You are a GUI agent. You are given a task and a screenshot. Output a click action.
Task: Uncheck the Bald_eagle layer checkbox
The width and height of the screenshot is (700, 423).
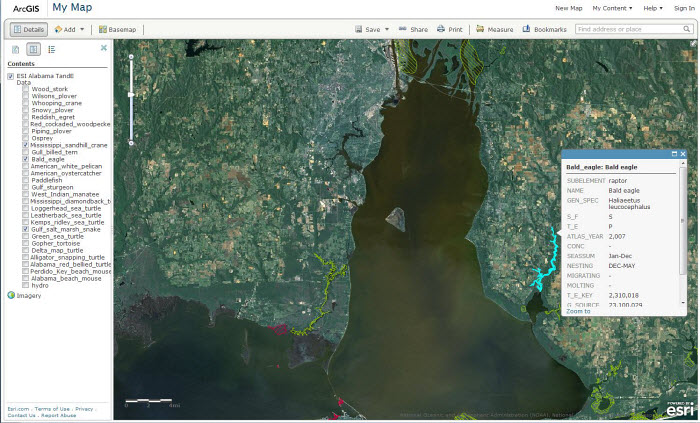click(25, 159)
